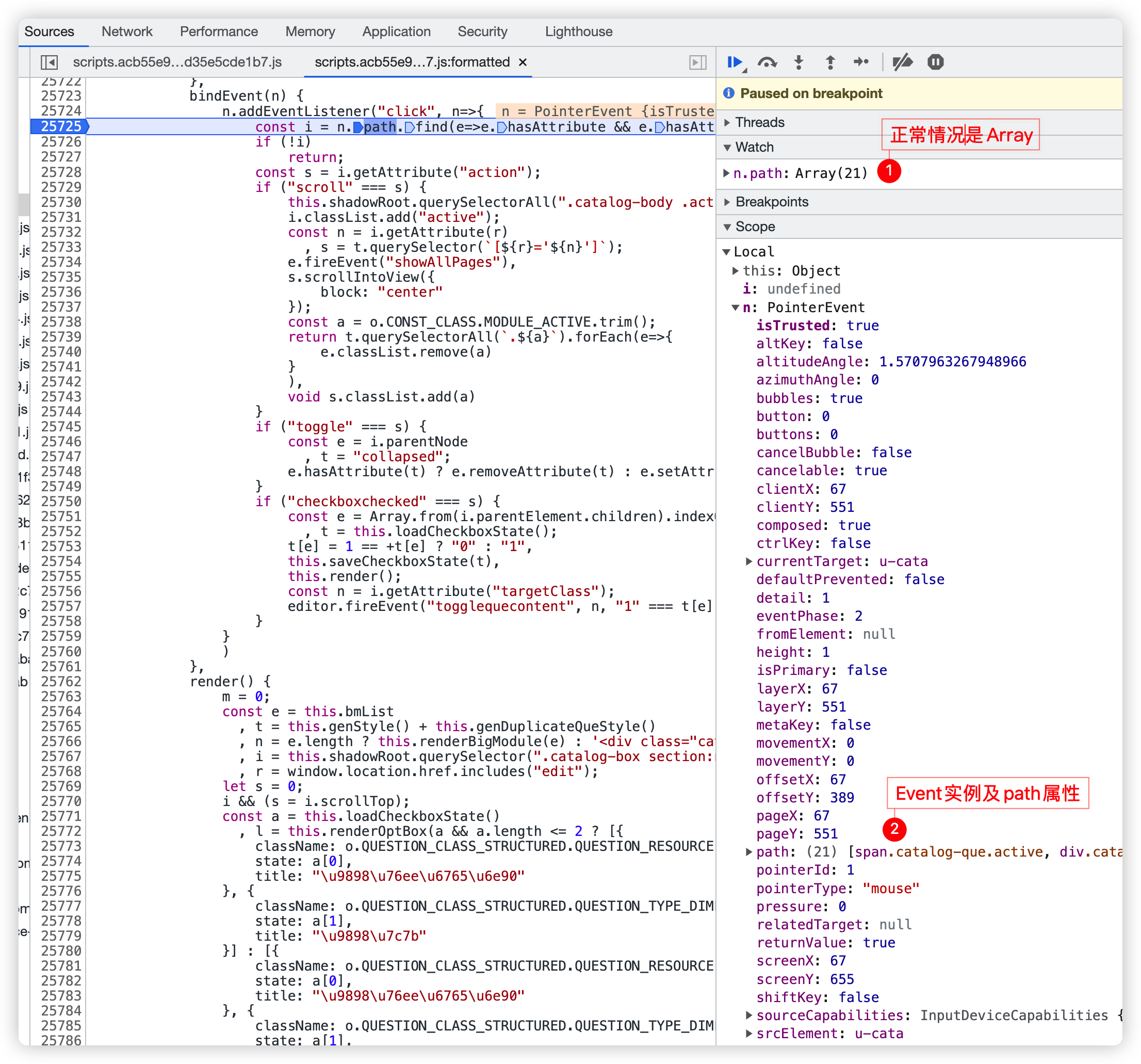Viewport: 1141px width, 1064px height.
Task: Click 'screenY: 655' property
Action: (x=805, y=979)
